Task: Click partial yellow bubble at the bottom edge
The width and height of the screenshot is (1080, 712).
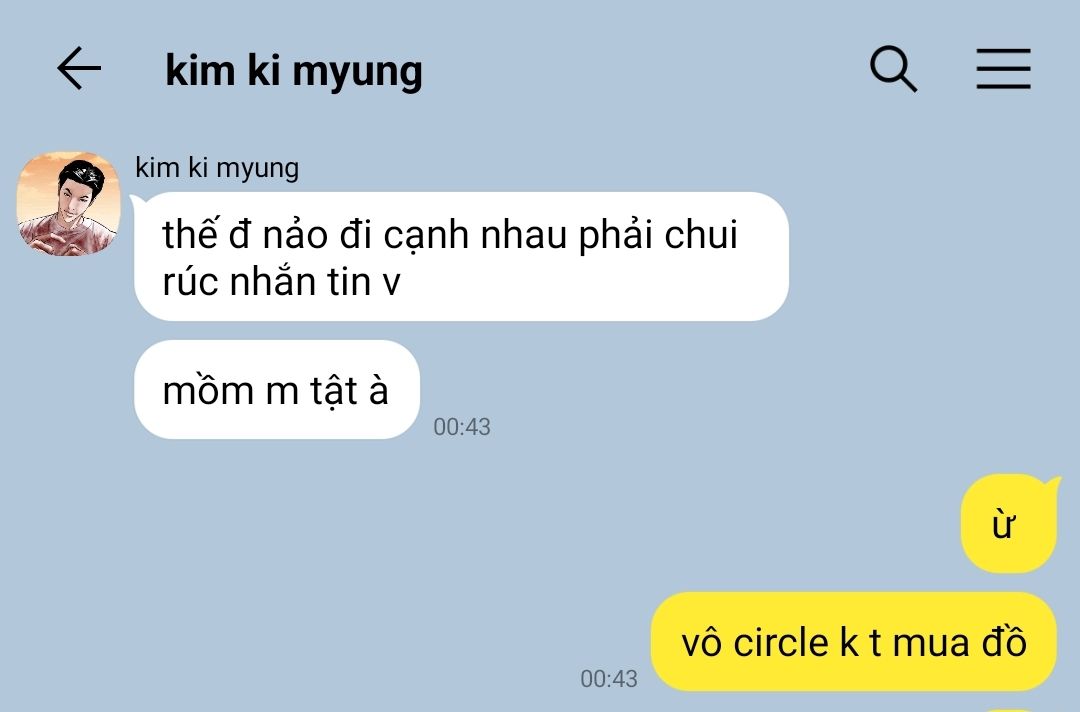Action: coord(1009,710)
